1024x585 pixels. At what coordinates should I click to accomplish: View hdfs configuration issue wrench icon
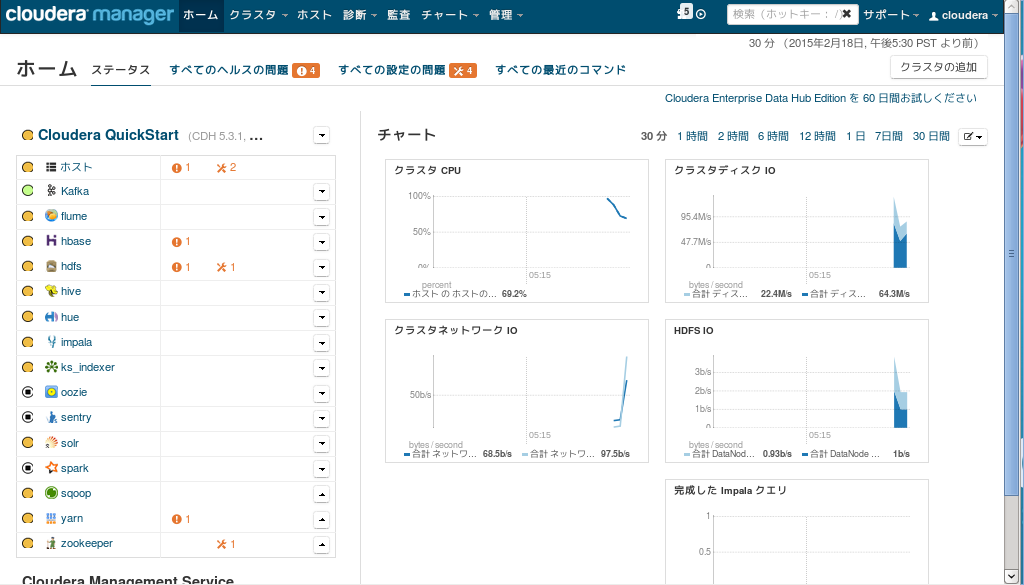click(221, 267)
